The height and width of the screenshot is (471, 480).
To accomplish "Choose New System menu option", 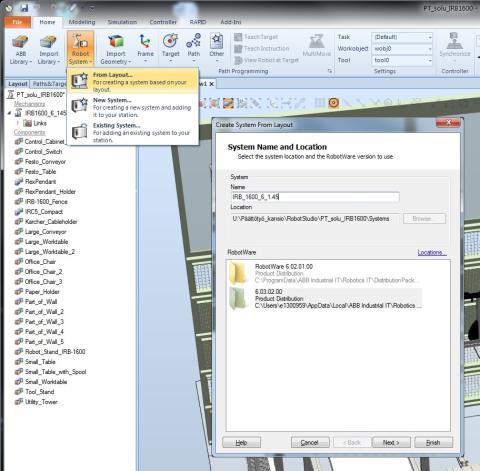I will click(x=133, y=107).
